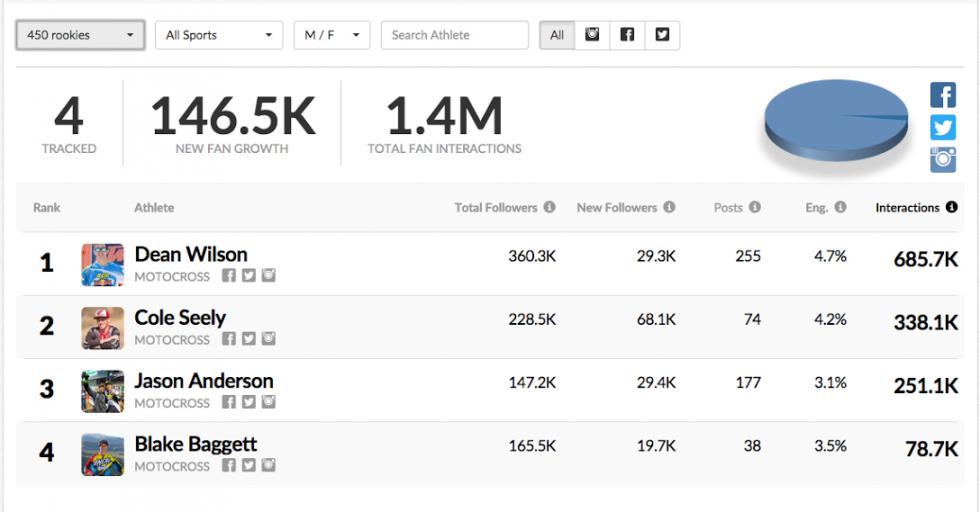Click the large Instagram icon beside pie chart
This screenshot has width=980, height=512.
pos(943,160)
